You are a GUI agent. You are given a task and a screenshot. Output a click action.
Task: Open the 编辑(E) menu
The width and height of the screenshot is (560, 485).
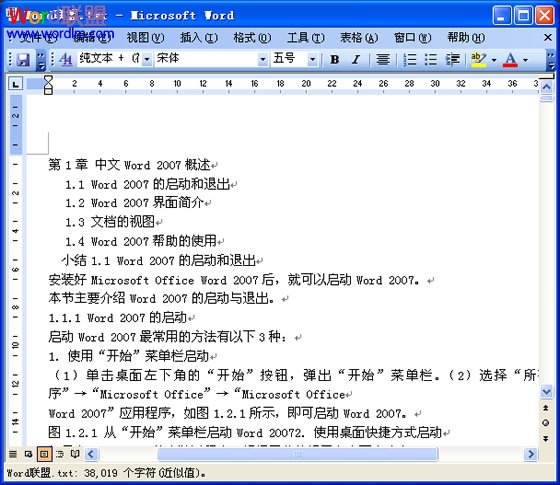[x=92, y=38]
